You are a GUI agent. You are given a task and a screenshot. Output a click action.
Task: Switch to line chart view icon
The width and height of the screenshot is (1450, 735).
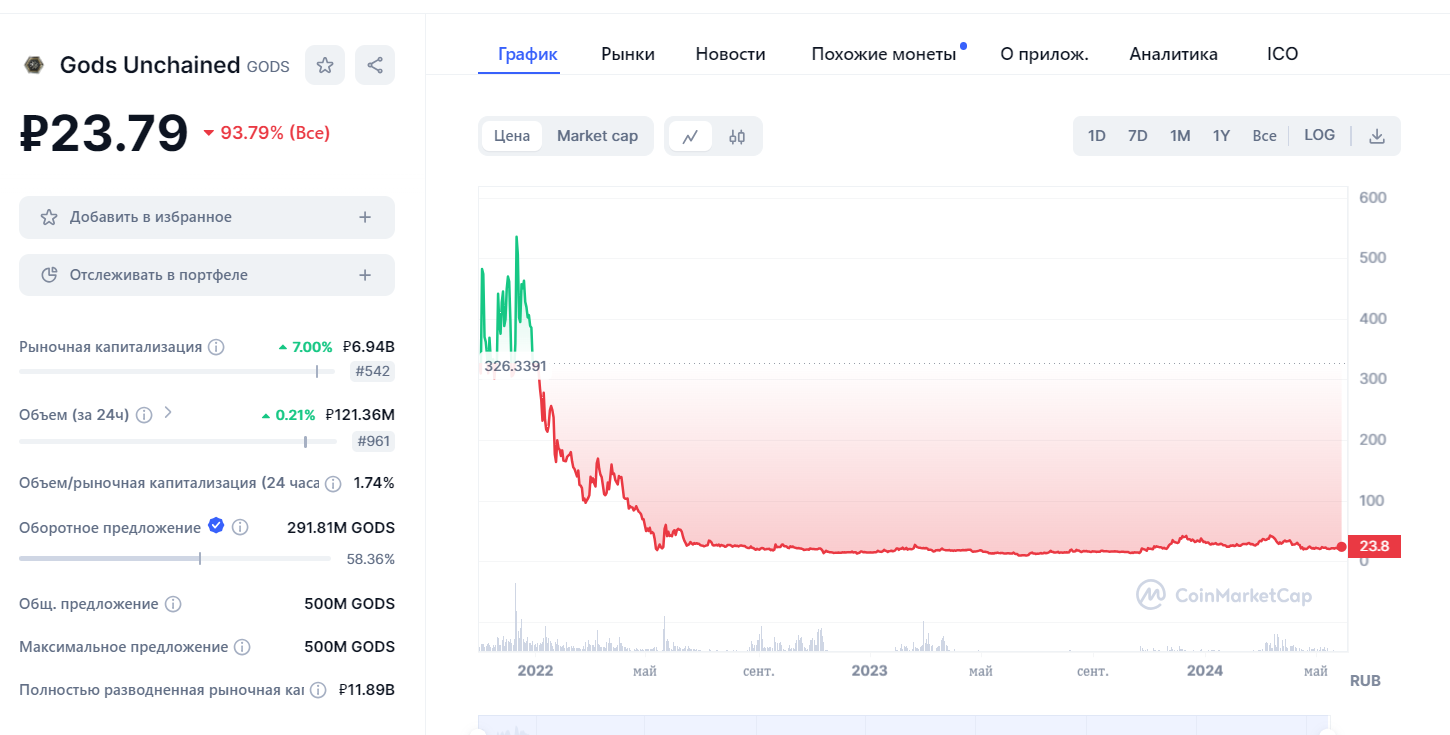point(690,136)
